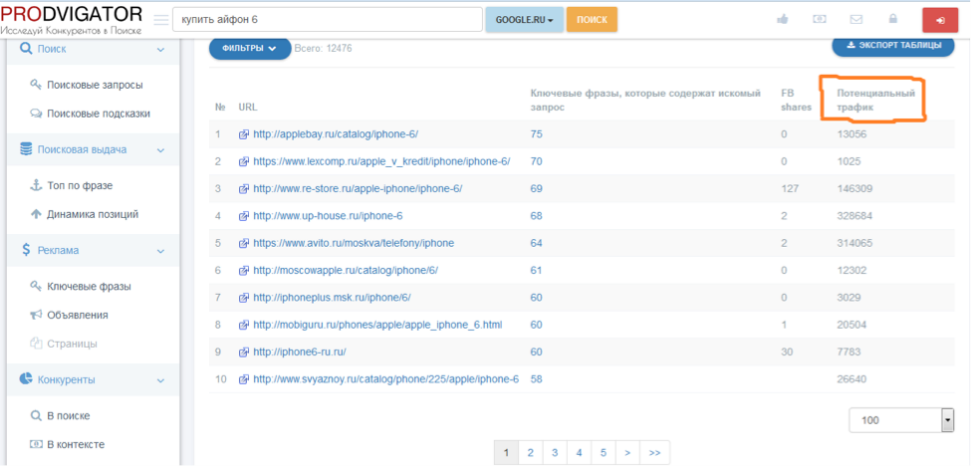Open external link icon for up-house.ru row
The height and width of the screenshot is (466, 971).
click(x=243, y=216)
